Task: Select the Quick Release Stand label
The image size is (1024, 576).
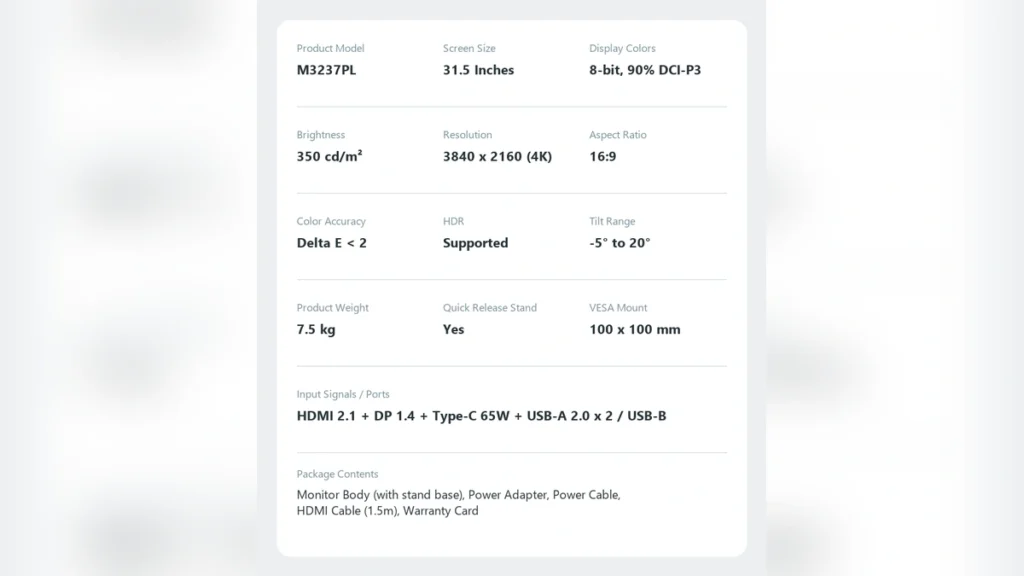Action: coord(490,308)
